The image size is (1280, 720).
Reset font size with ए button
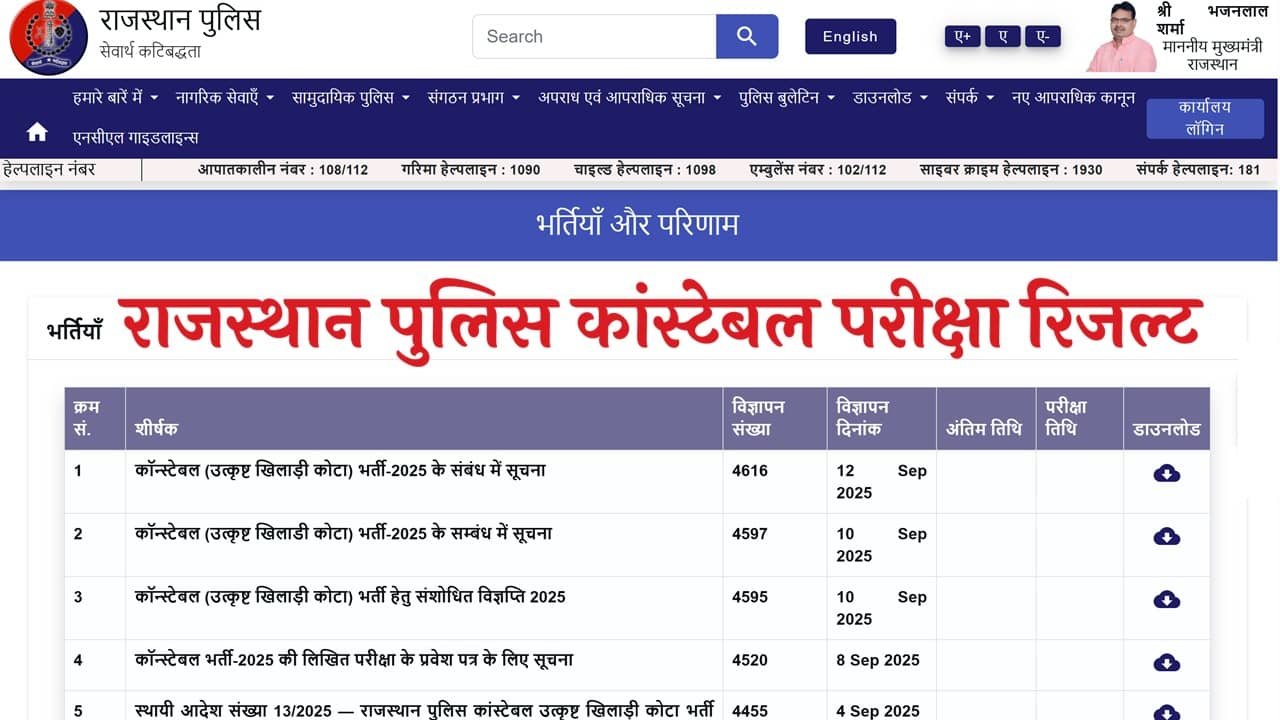(1002, 37)
